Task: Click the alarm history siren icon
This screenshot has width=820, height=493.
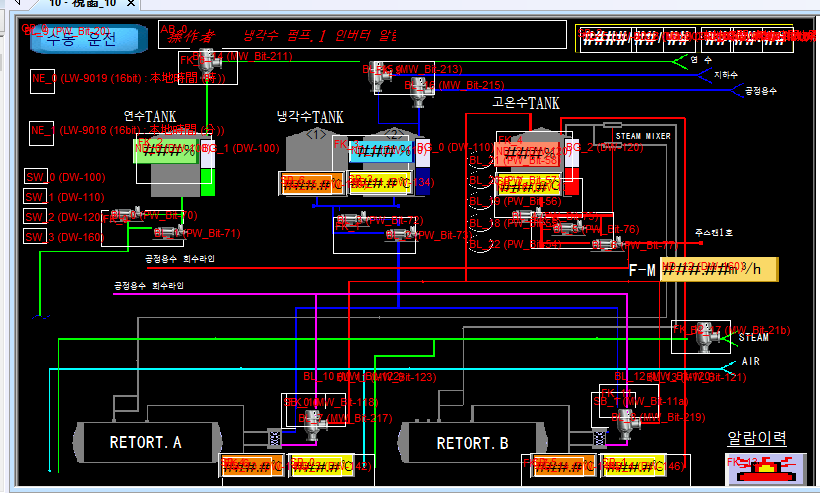Action: [x=766, y=467]
